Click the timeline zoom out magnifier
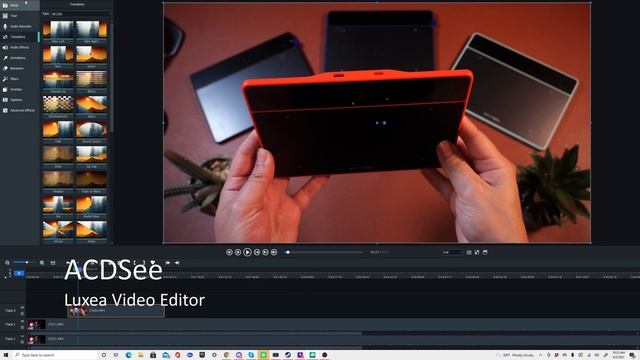Screen dimensions: 640x360 click(7, 263)
